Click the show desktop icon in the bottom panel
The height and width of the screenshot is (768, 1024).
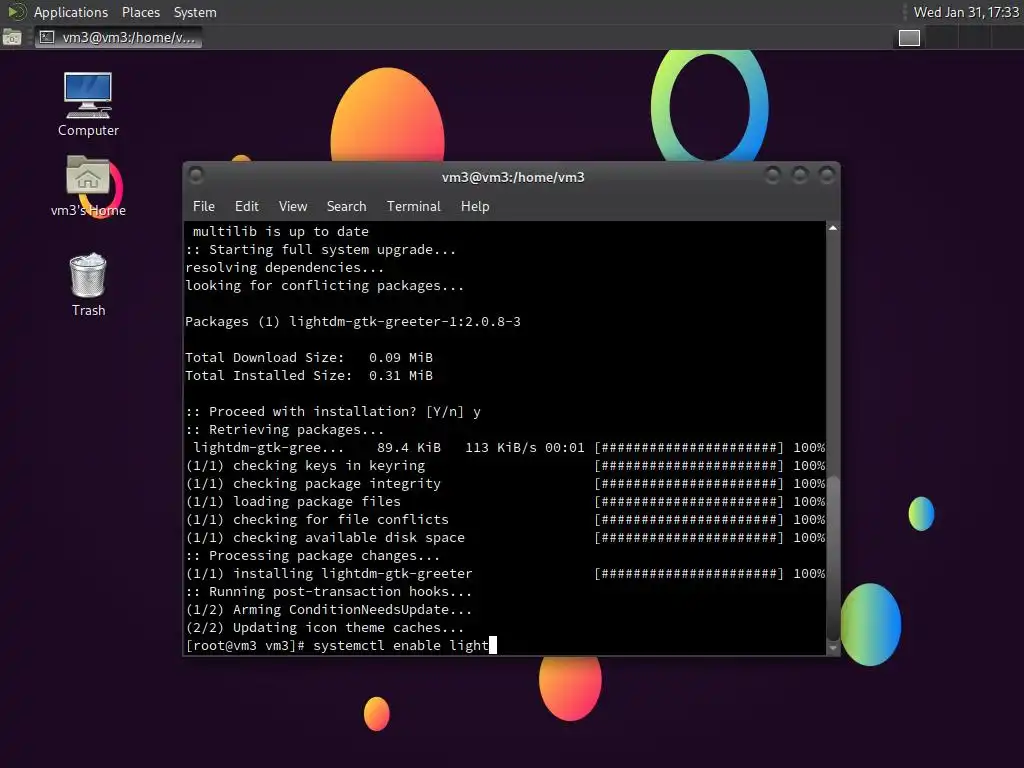[12, 37]
